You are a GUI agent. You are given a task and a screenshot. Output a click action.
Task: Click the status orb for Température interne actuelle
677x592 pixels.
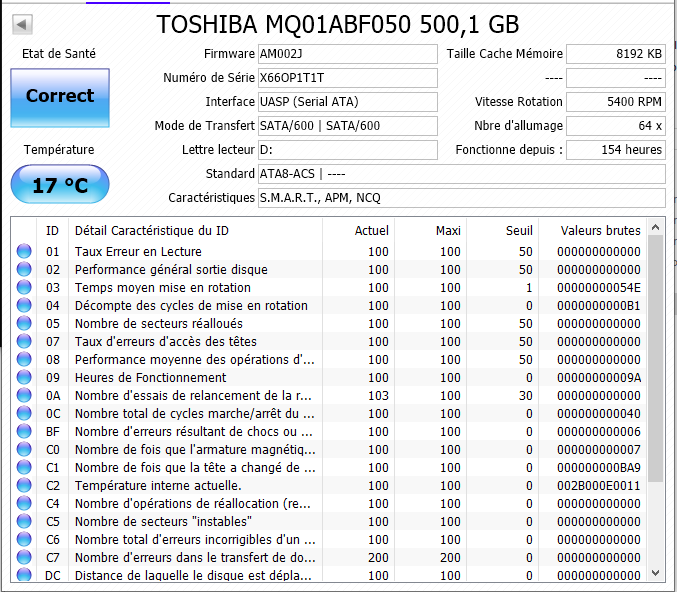tap(24, 486)
